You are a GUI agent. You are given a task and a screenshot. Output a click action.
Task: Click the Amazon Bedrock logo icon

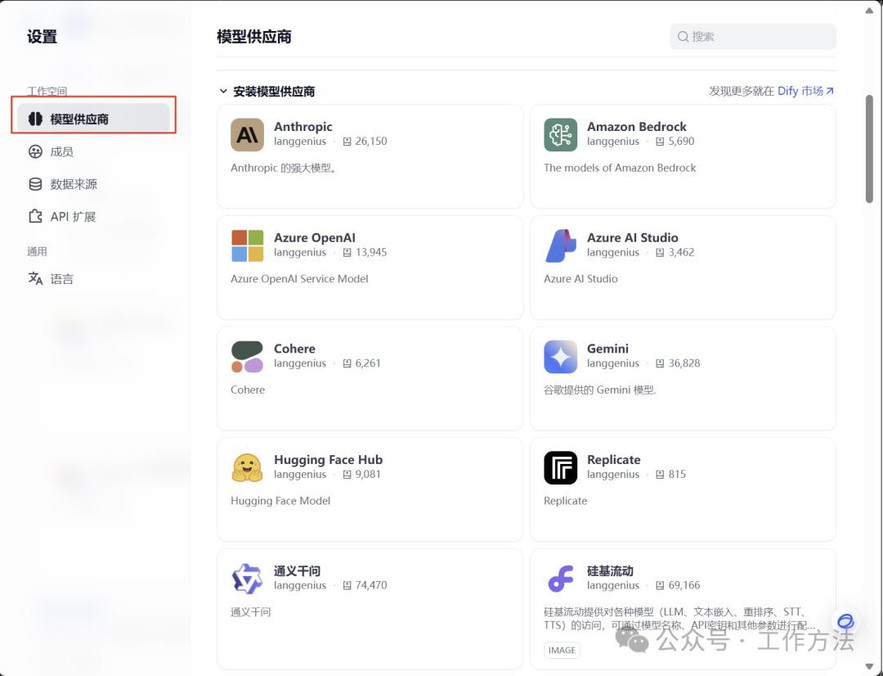point(560,135)
